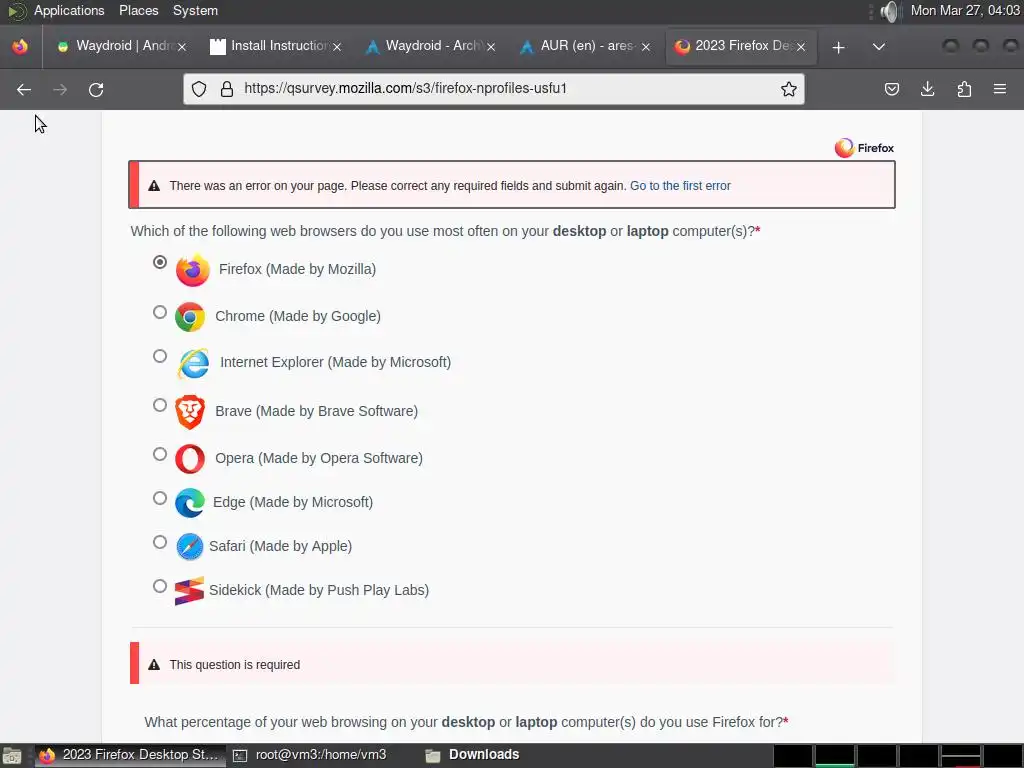Choose the Brave radio option

(160, 405)
